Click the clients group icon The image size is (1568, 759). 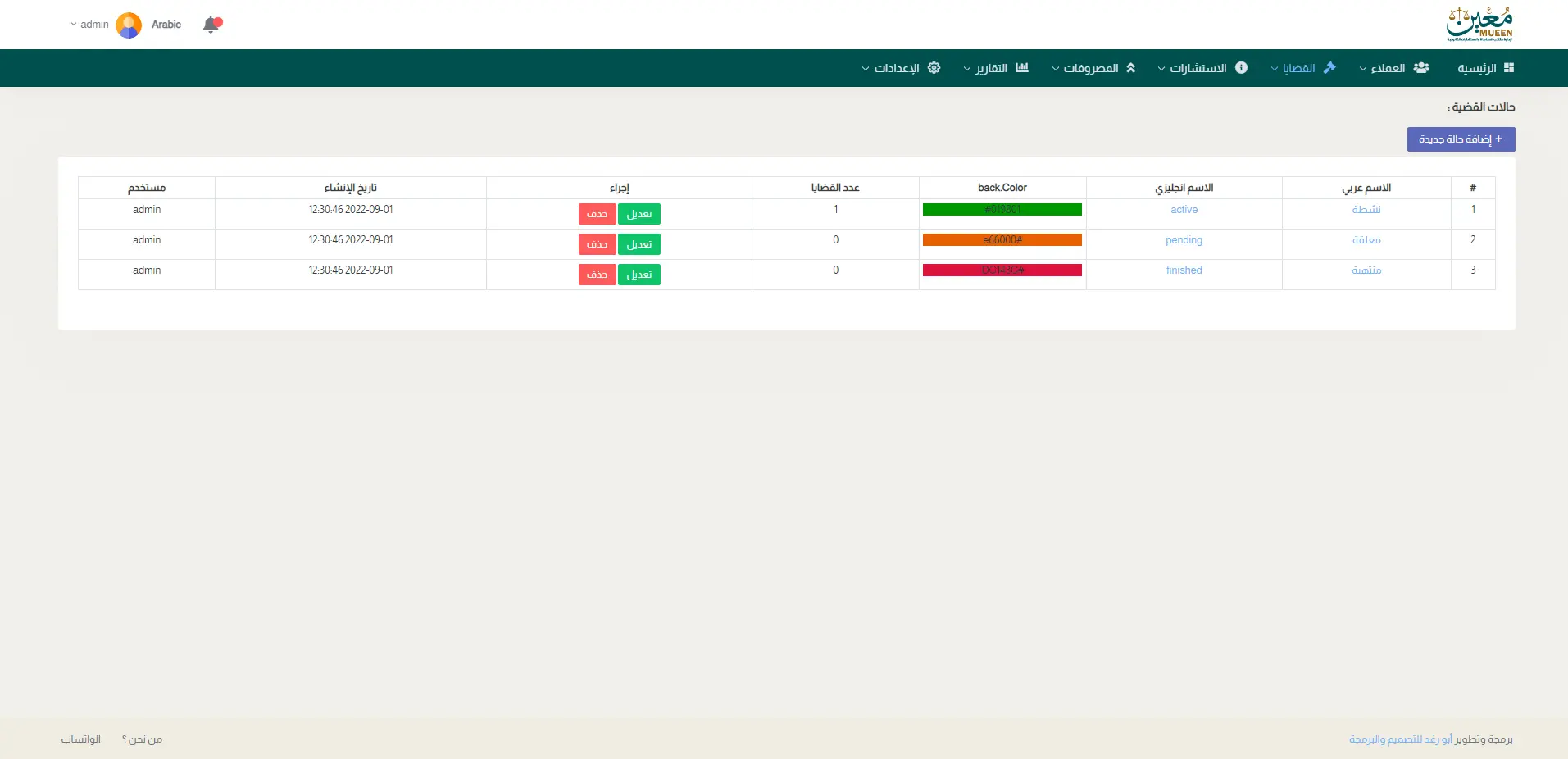click(x=1421, y=68)
